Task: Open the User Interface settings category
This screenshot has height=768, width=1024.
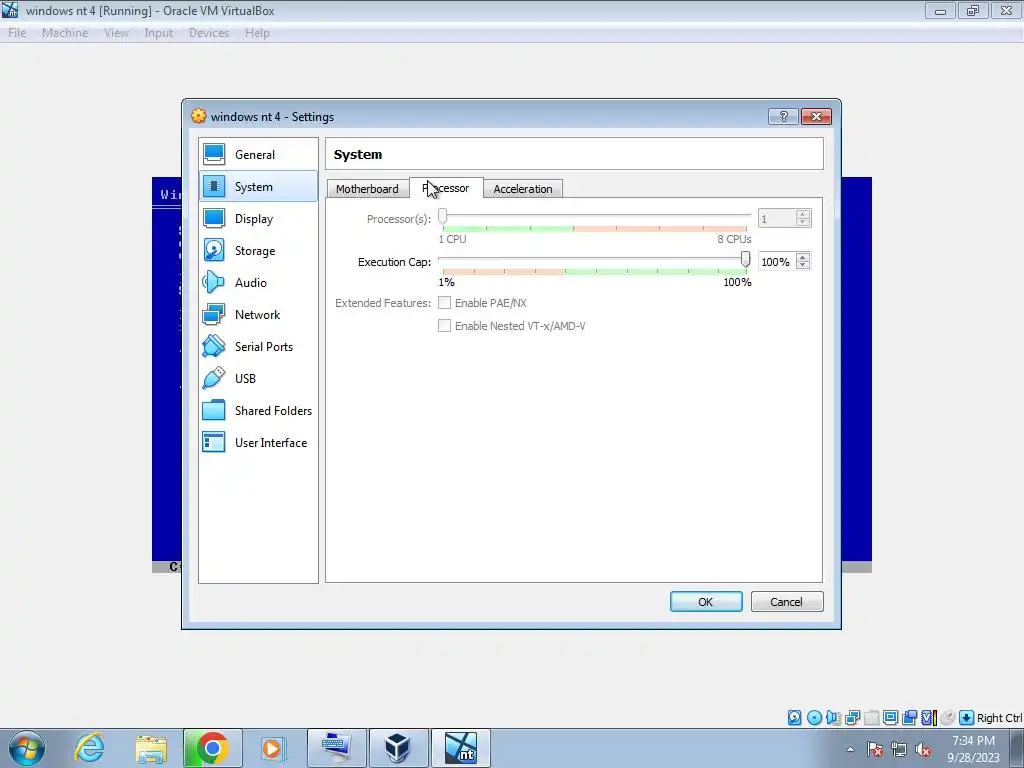Action: [x=258, y=443]
